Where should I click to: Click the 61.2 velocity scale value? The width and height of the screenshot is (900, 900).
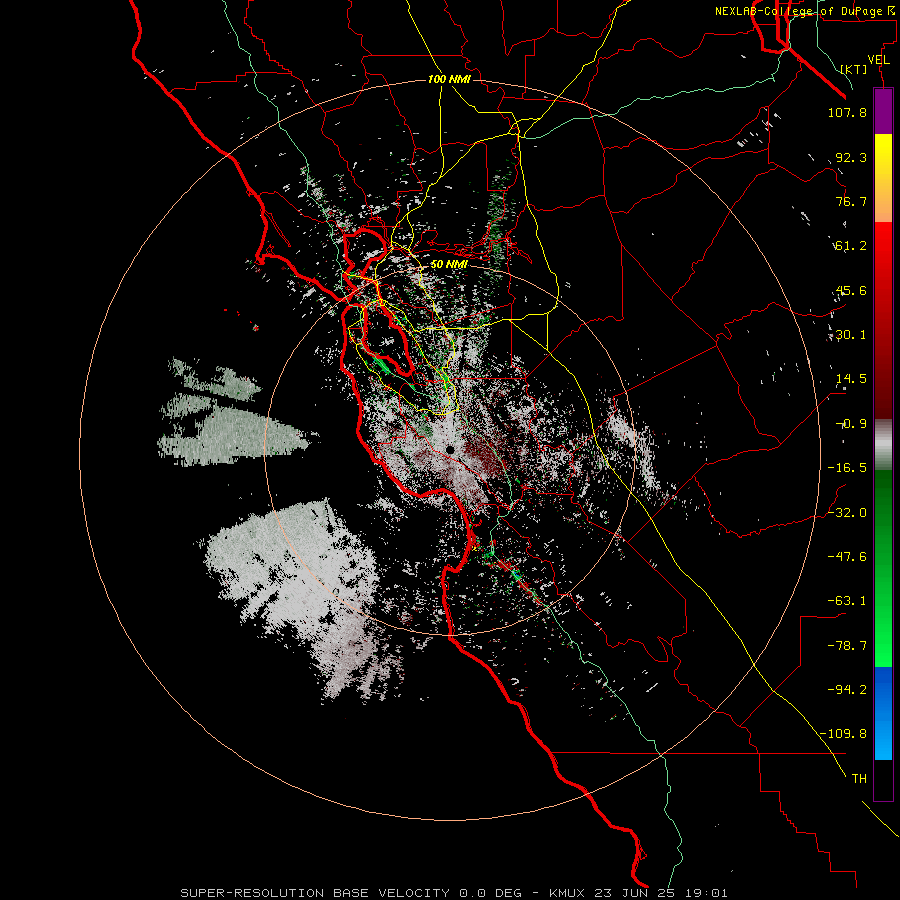(x=851, y=246)
